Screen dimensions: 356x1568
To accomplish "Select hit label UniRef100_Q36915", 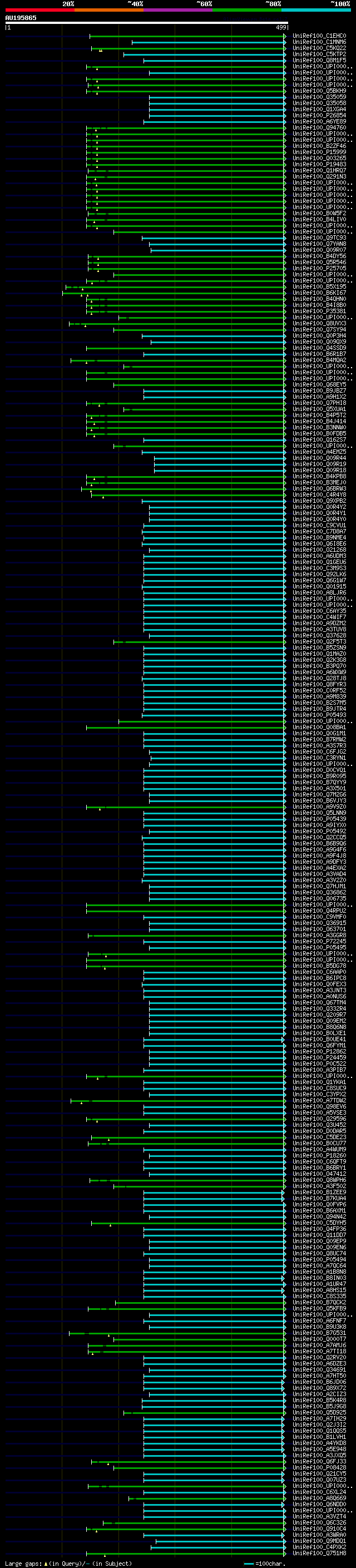I will coord(319,923).
